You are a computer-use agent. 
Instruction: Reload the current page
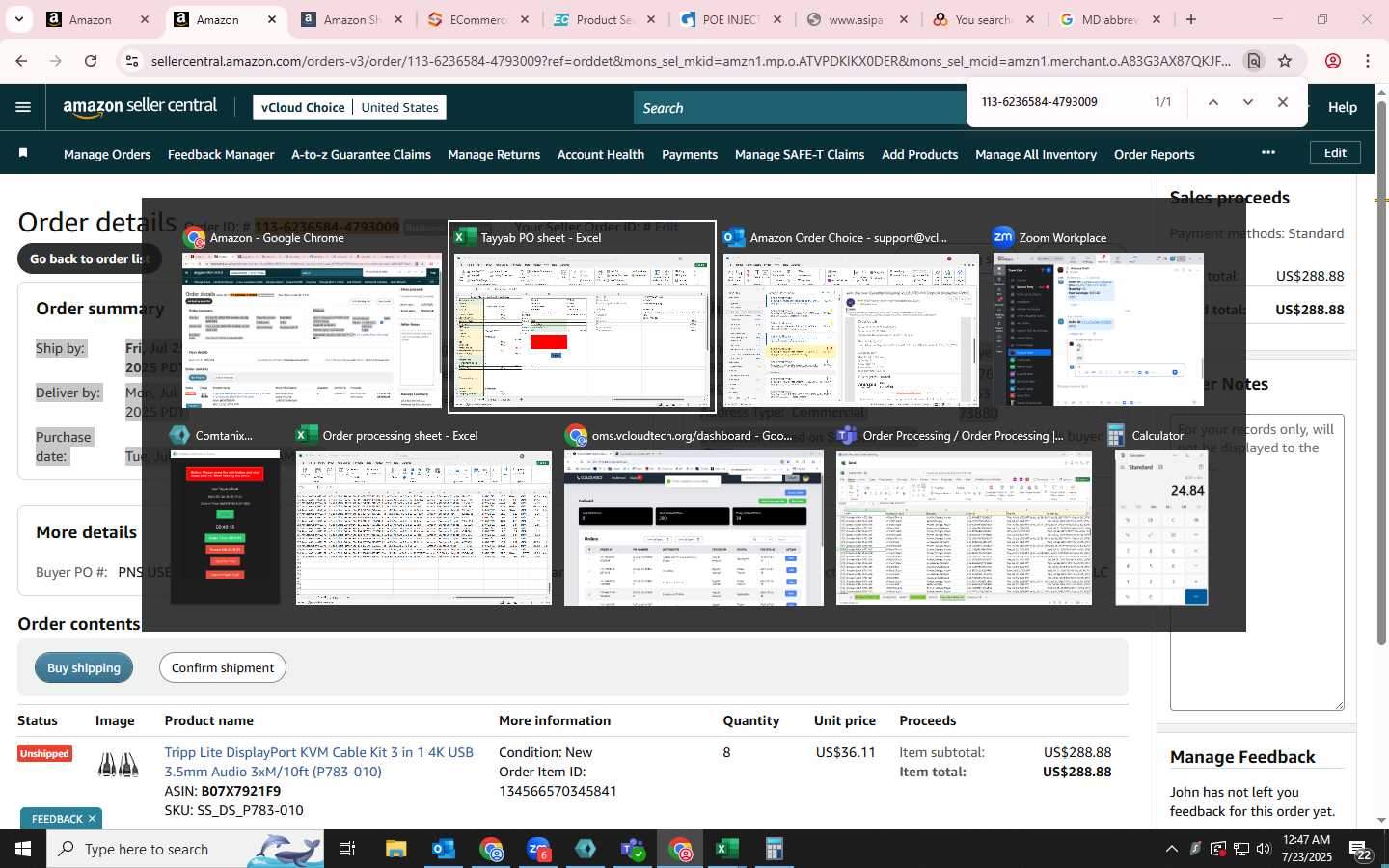(x=91, y=61)
